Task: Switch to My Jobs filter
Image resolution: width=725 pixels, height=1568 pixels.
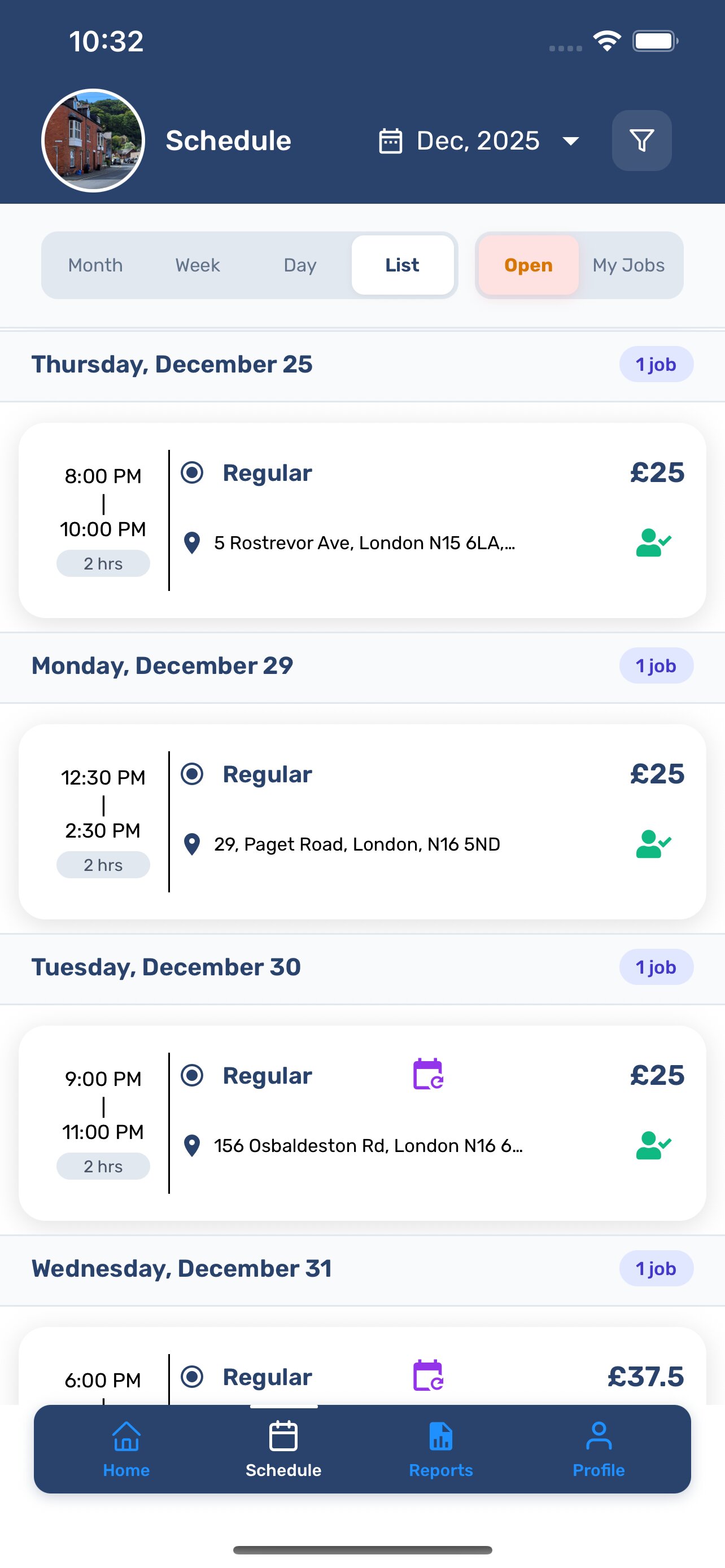Action: (628, 265)
